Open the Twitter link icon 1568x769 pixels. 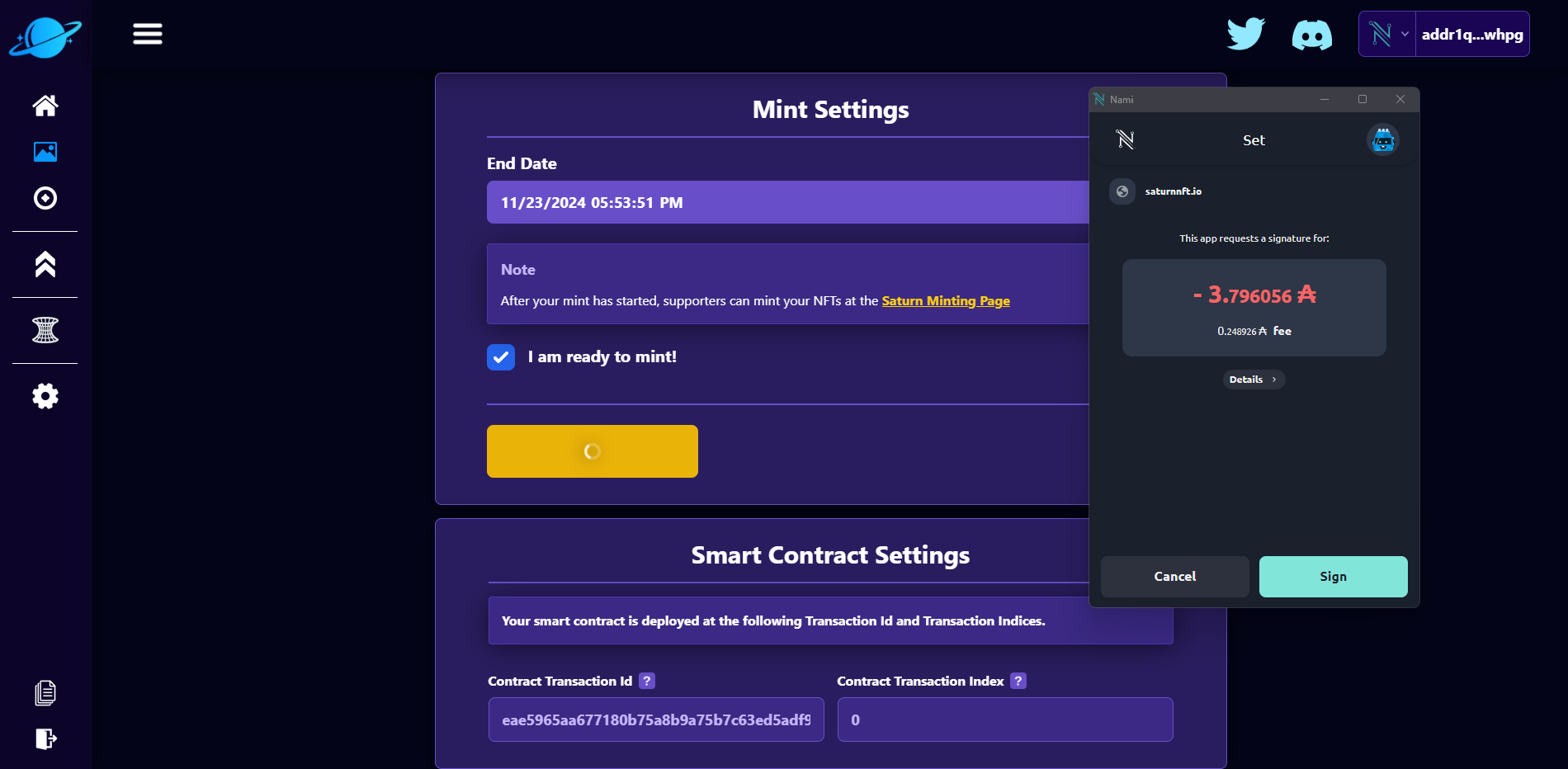[x=1246, y=34]
